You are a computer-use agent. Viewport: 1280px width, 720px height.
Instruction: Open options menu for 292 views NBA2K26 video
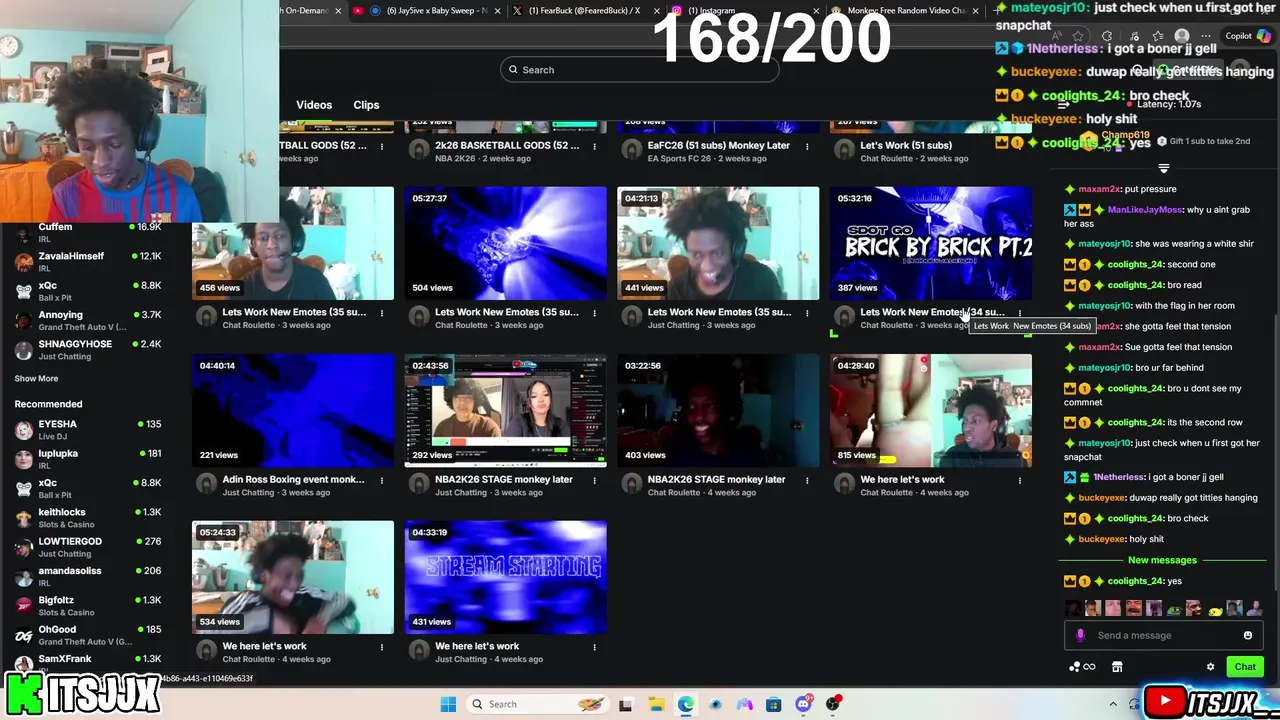click(x=594, y=480)
